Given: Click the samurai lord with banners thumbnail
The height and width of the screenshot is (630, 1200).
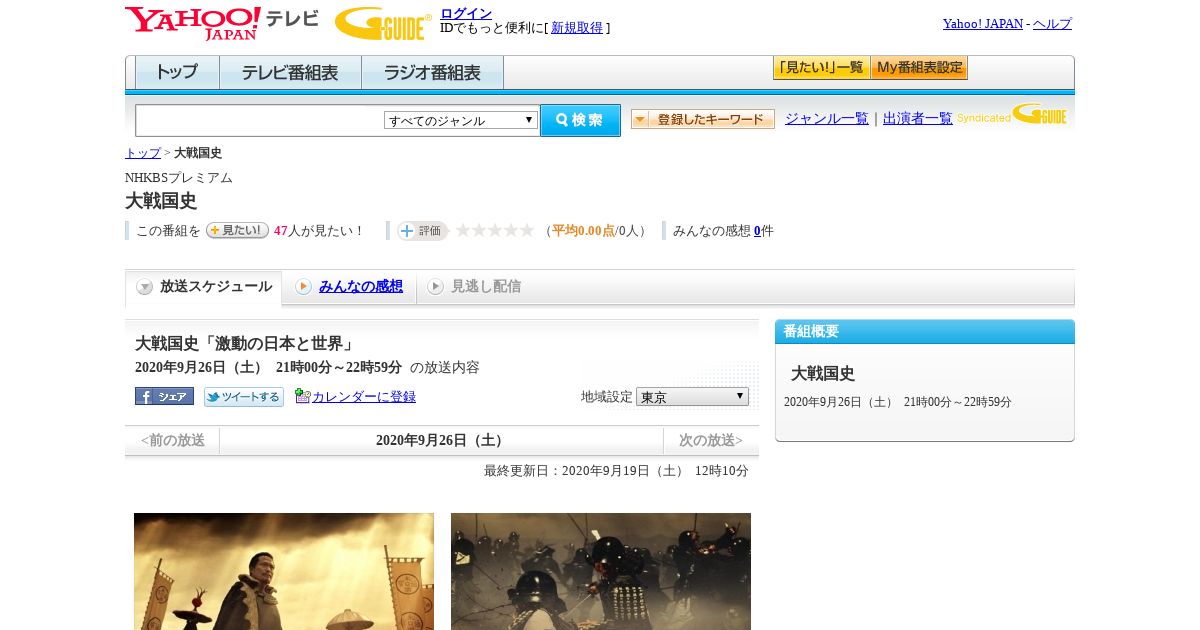Looking at the screenshot, I should coord(284,571).
